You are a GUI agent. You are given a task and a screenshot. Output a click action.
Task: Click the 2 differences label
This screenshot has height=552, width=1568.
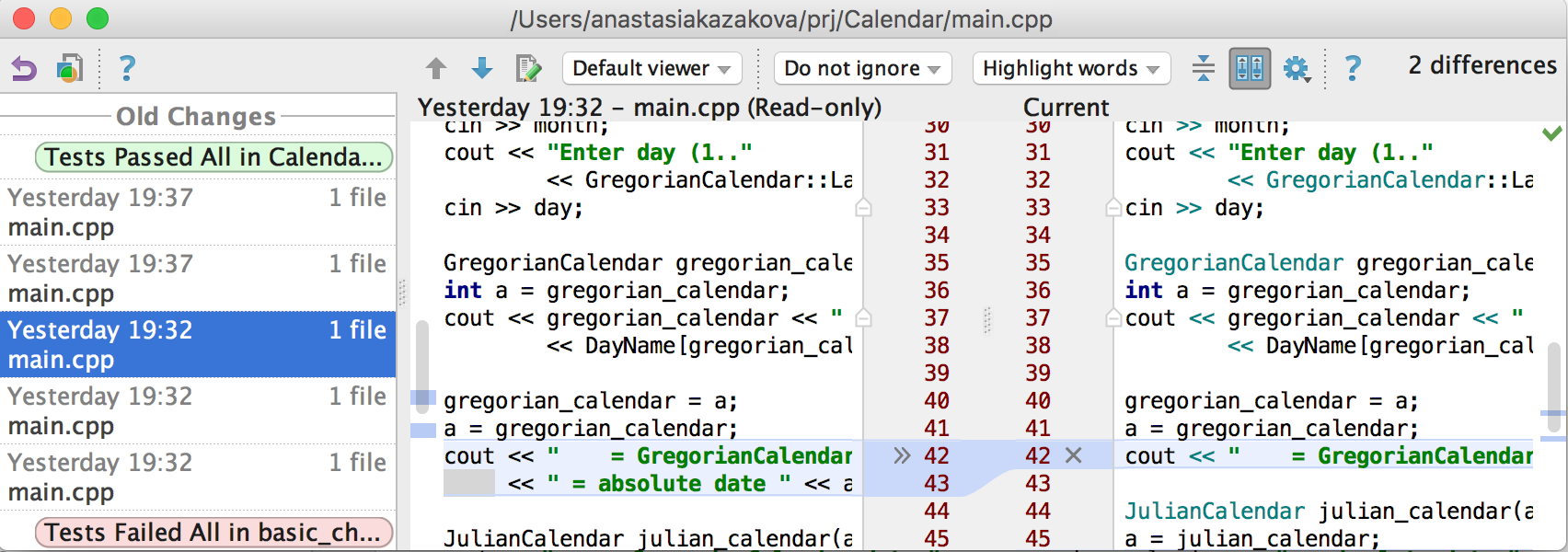[x=1482, y=65]
